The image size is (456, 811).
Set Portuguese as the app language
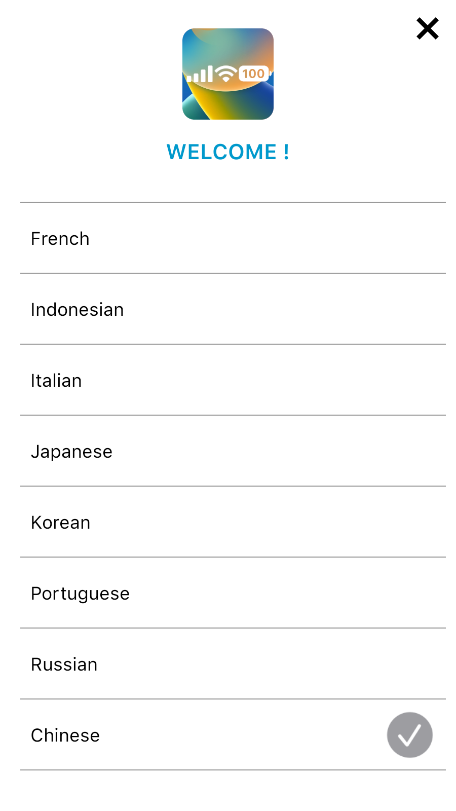point(233,593)
